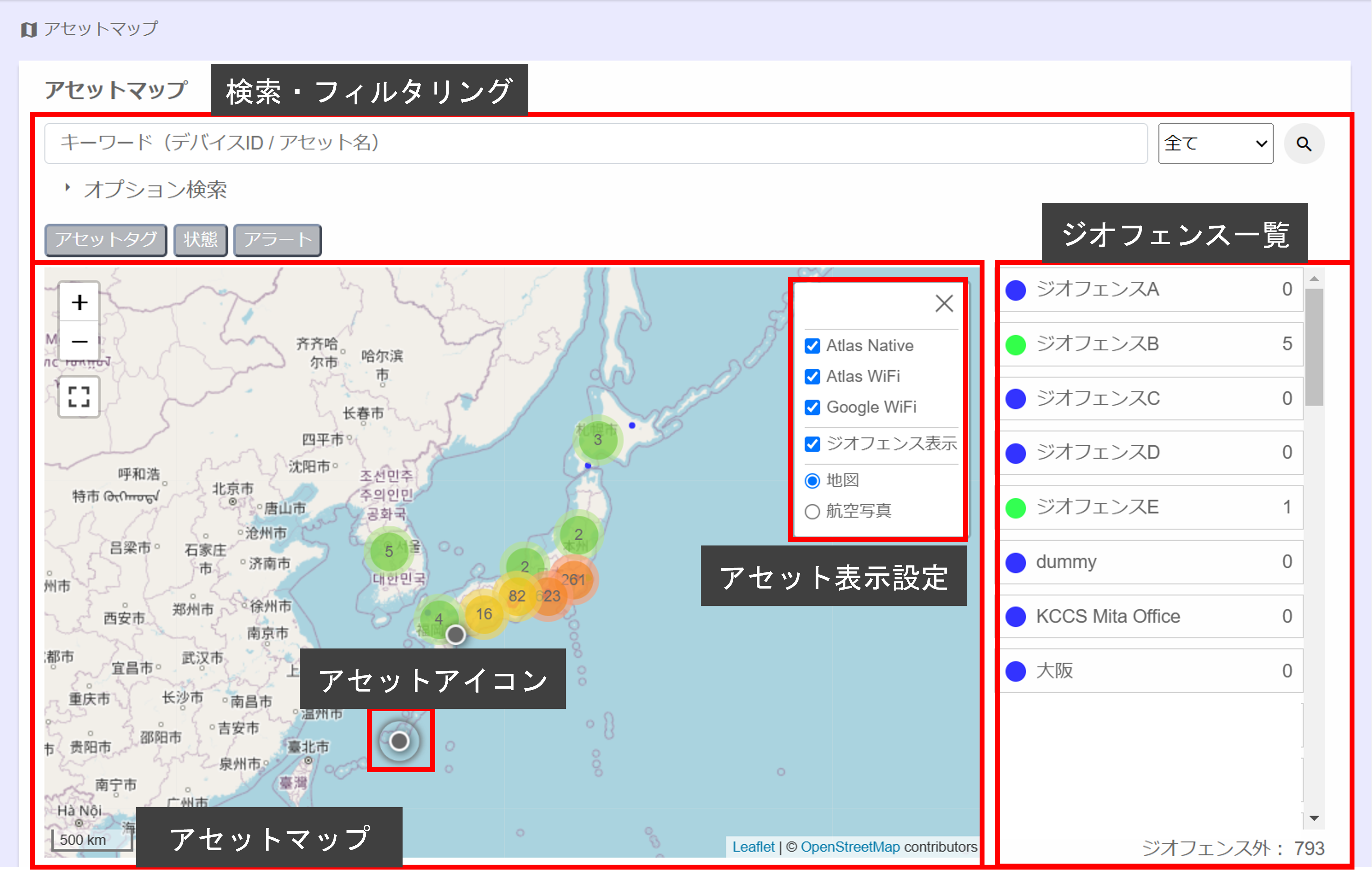1372x872 pixels.
Task: Open the 全て dropdown
Action: point(1215,144)
